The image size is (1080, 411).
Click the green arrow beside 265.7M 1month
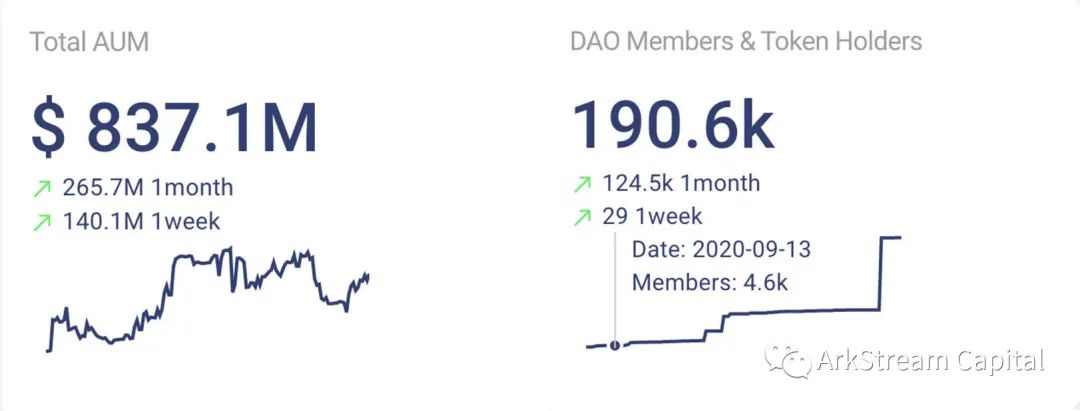tap(42, 188)
